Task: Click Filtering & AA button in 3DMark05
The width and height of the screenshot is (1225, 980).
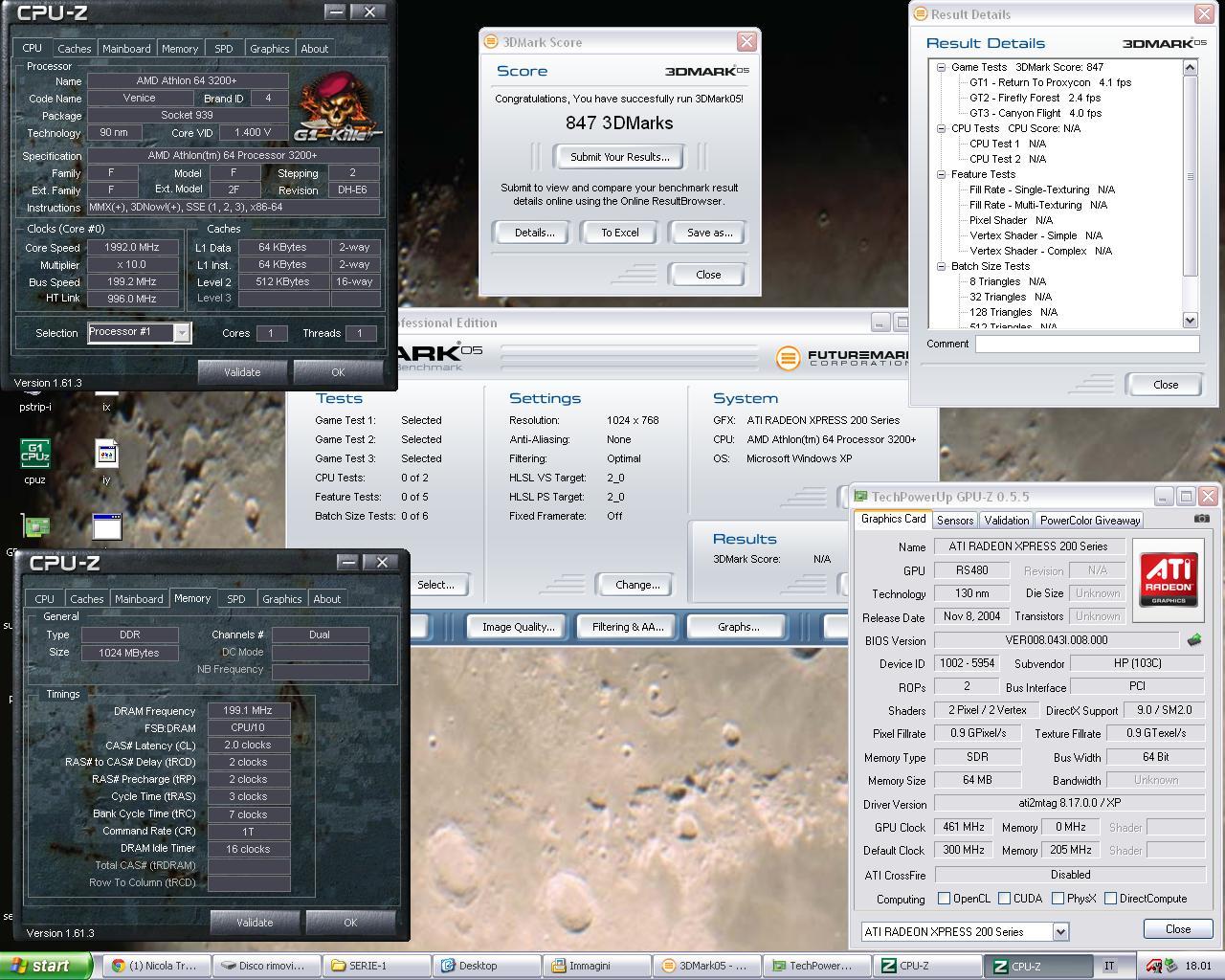Action: 627,627
